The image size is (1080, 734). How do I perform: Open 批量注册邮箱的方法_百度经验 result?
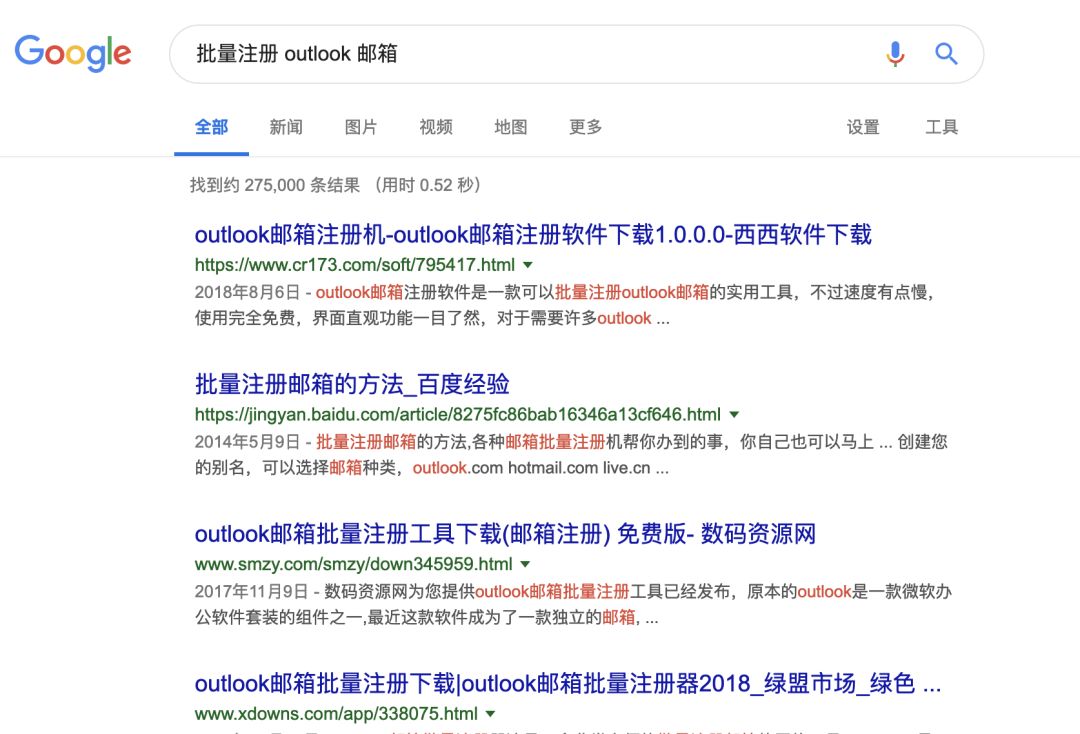352,384
